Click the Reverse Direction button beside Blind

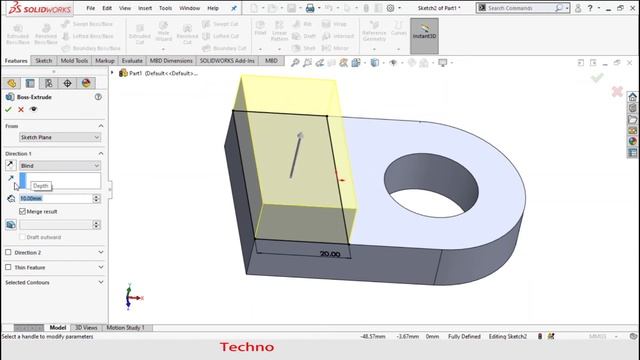pyautogui.click(x=11, y=165)
